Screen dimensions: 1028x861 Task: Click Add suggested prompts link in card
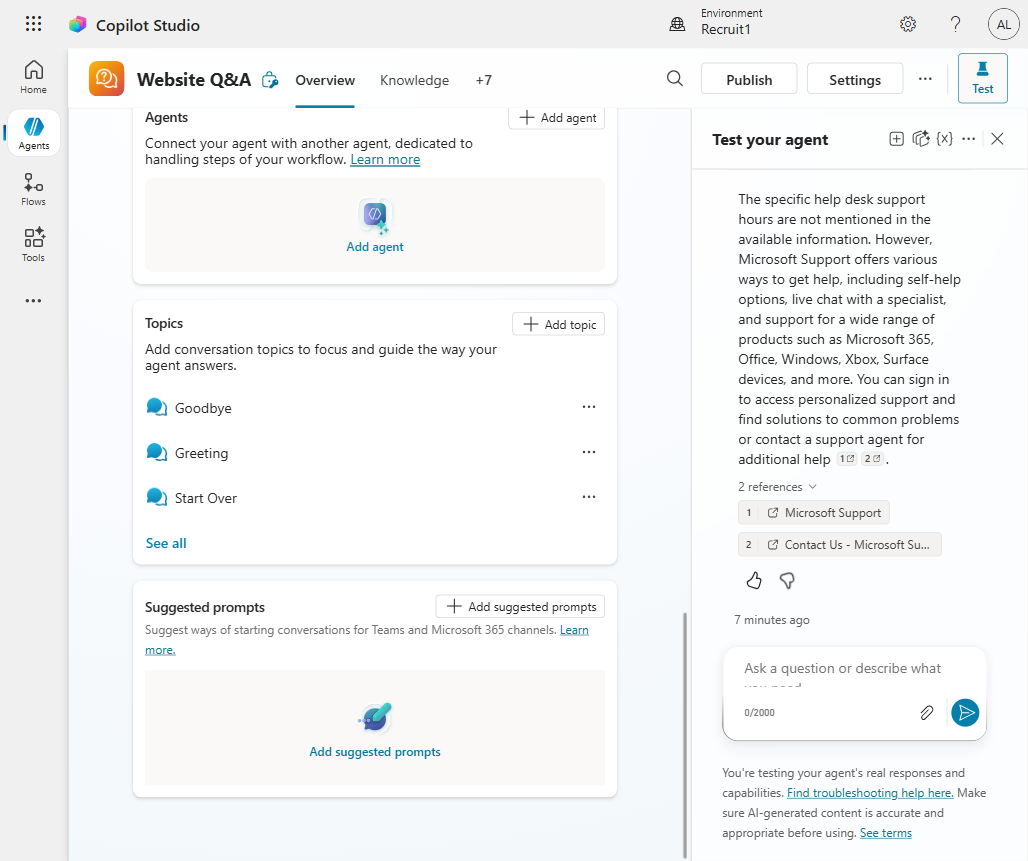click(375, 752)
